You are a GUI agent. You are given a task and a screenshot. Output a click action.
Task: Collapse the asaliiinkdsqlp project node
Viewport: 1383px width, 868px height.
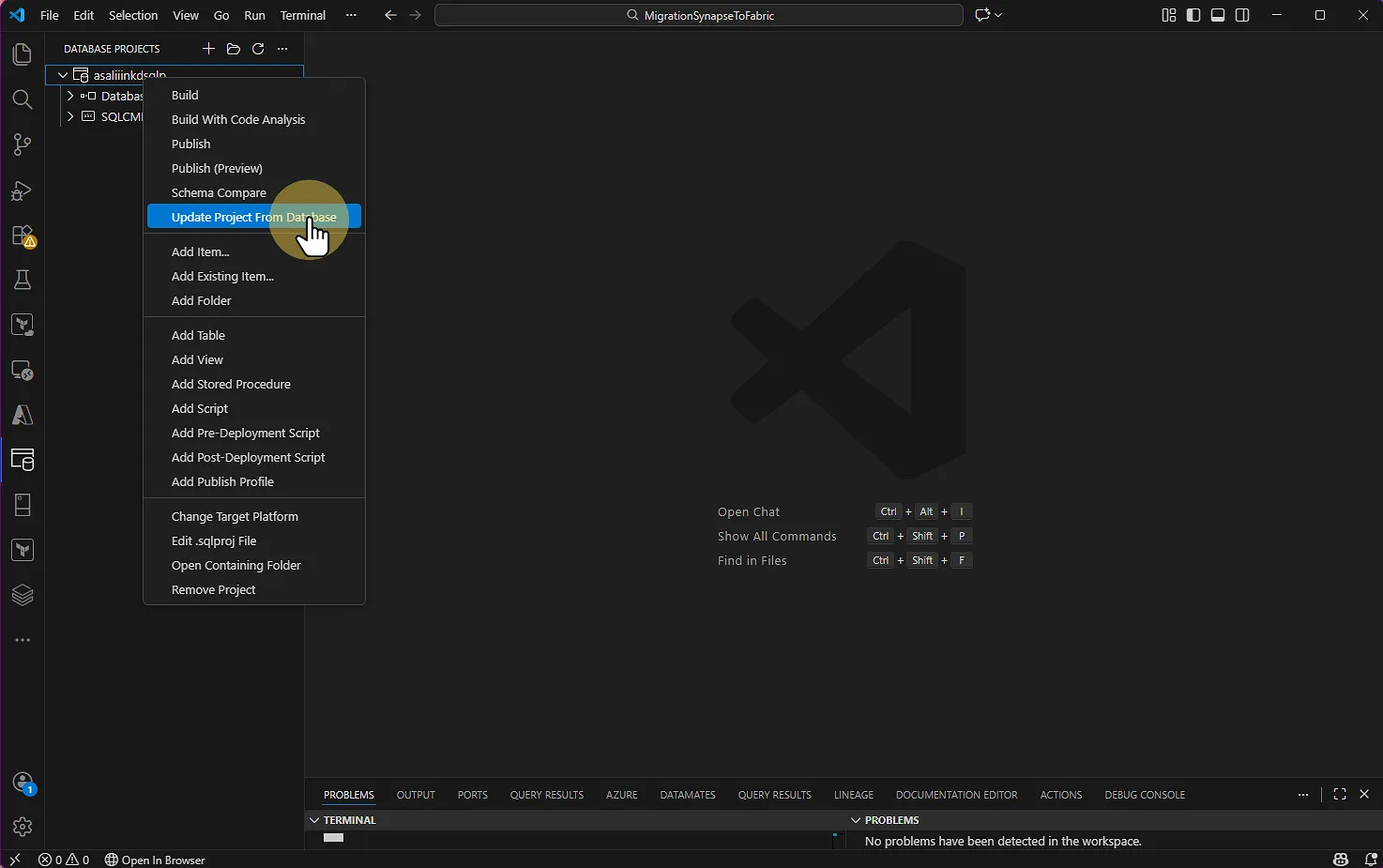pos(63,75)
